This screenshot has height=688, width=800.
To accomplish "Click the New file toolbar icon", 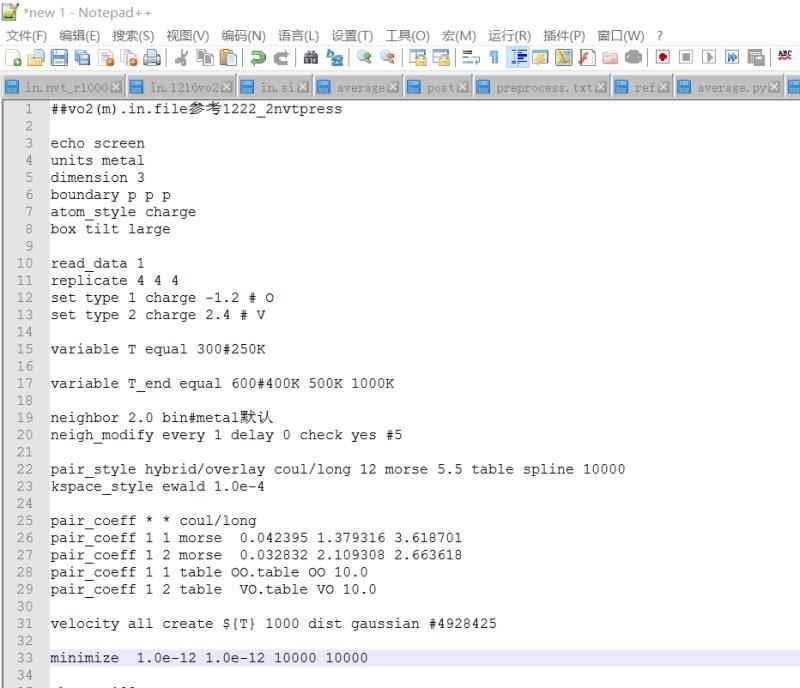I will [13, 58].
